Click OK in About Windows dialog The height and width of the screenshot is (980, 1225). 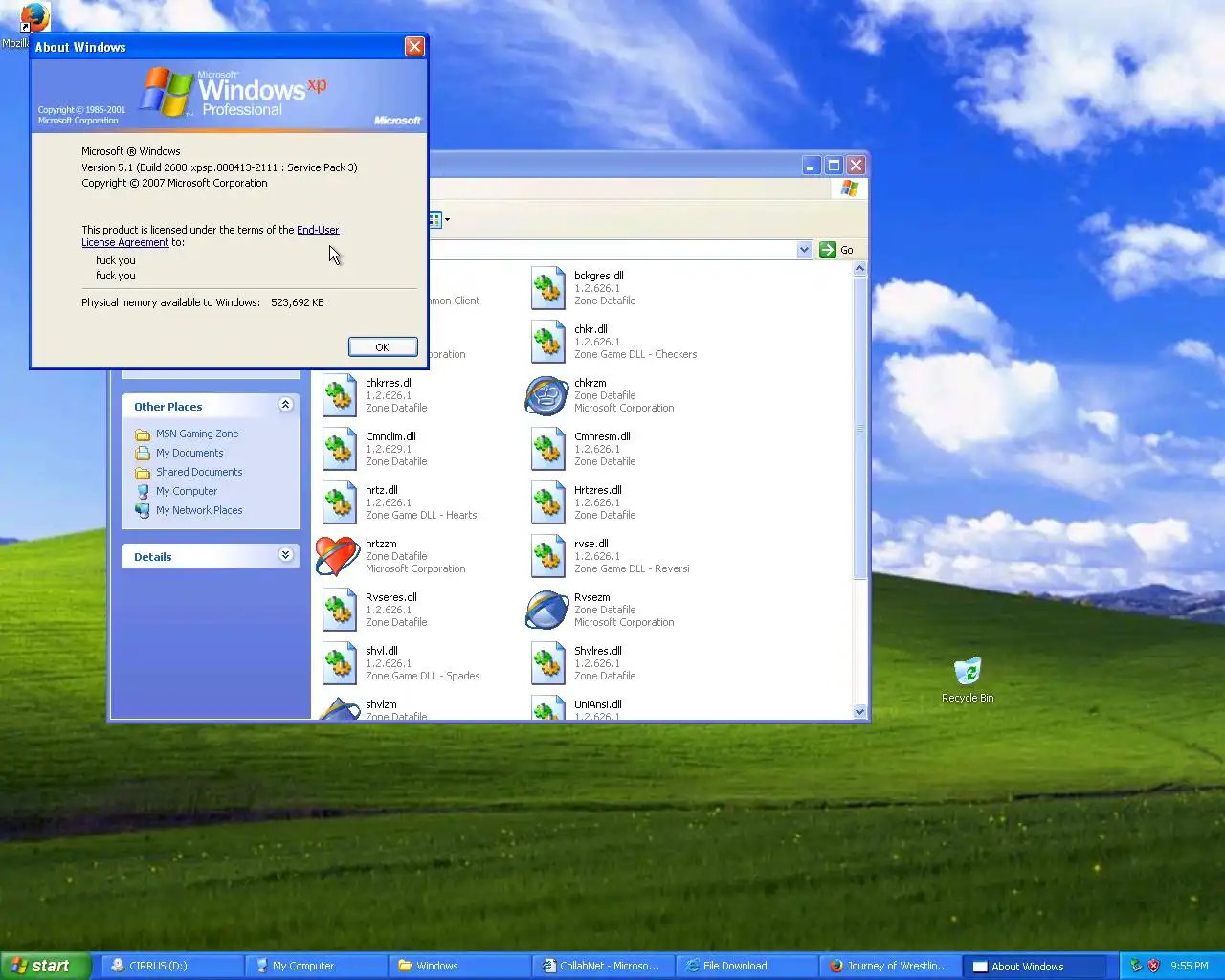(x=383, y=347)
